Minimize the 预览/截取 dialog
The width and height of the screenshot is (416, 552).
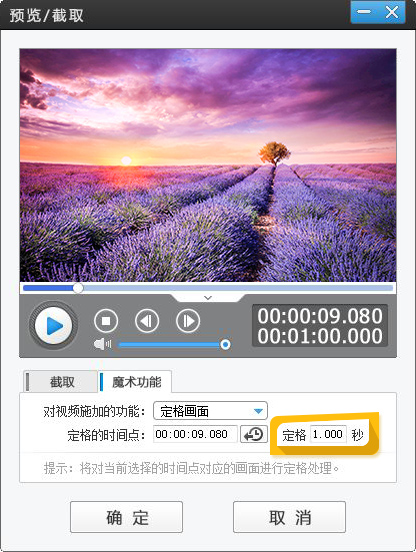pos(364,12)
